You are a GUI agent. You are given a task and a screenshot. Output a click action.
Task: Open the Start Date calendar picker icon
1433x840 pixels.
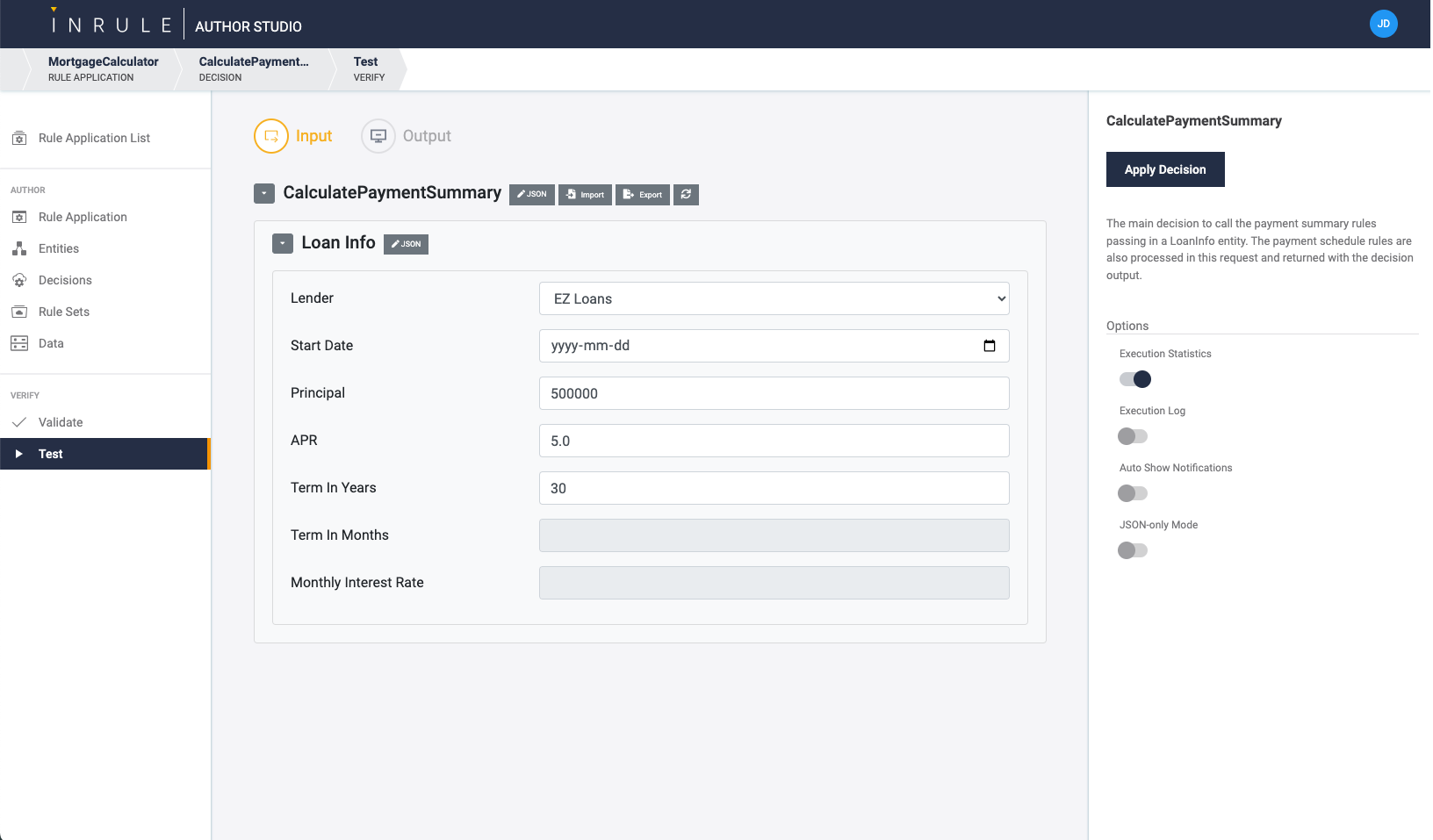pyautogui.click(x=990, y=346)
